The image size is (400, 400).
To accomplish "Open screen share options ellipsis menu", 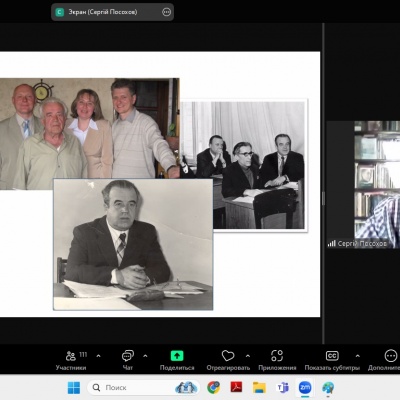I will [166, 12].
